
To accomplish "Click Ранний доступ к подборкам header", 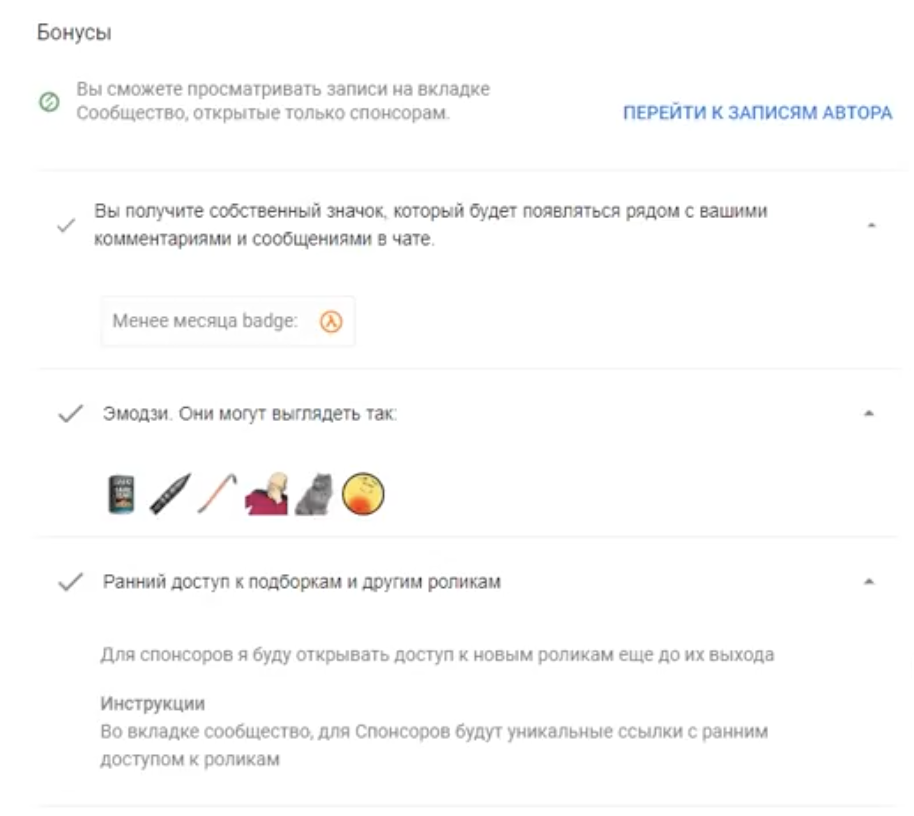I will point(301,582).
